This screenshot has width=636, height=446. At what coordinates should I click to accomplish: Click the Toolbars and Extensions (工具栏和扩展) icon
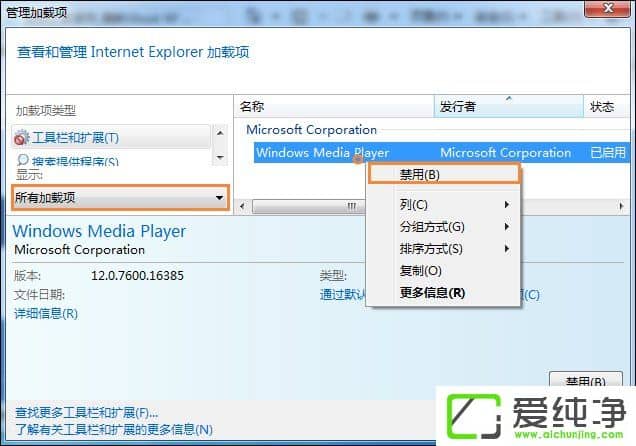(22, 138)
